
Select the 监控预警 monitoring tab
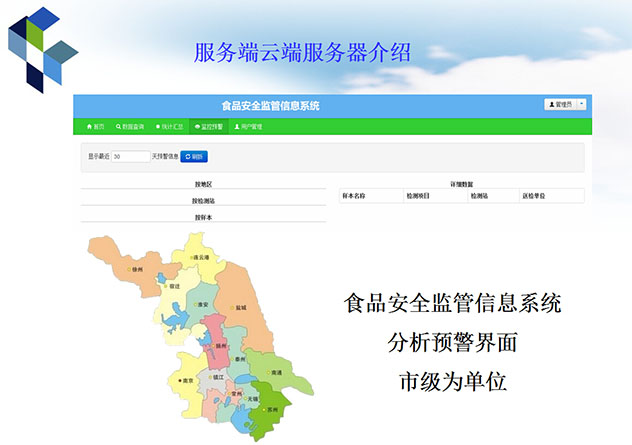(x=209, y=127)
